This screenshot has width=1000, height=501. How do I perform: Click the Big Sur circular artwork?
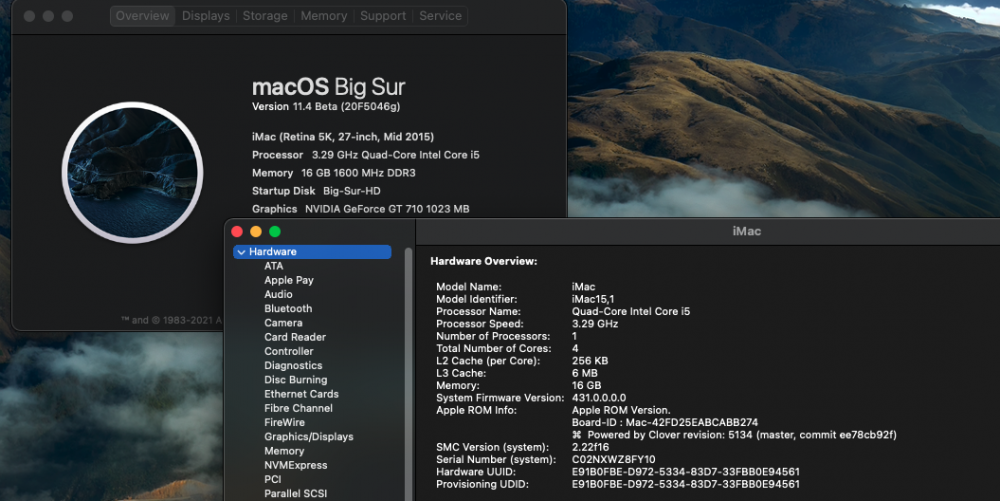133,173
